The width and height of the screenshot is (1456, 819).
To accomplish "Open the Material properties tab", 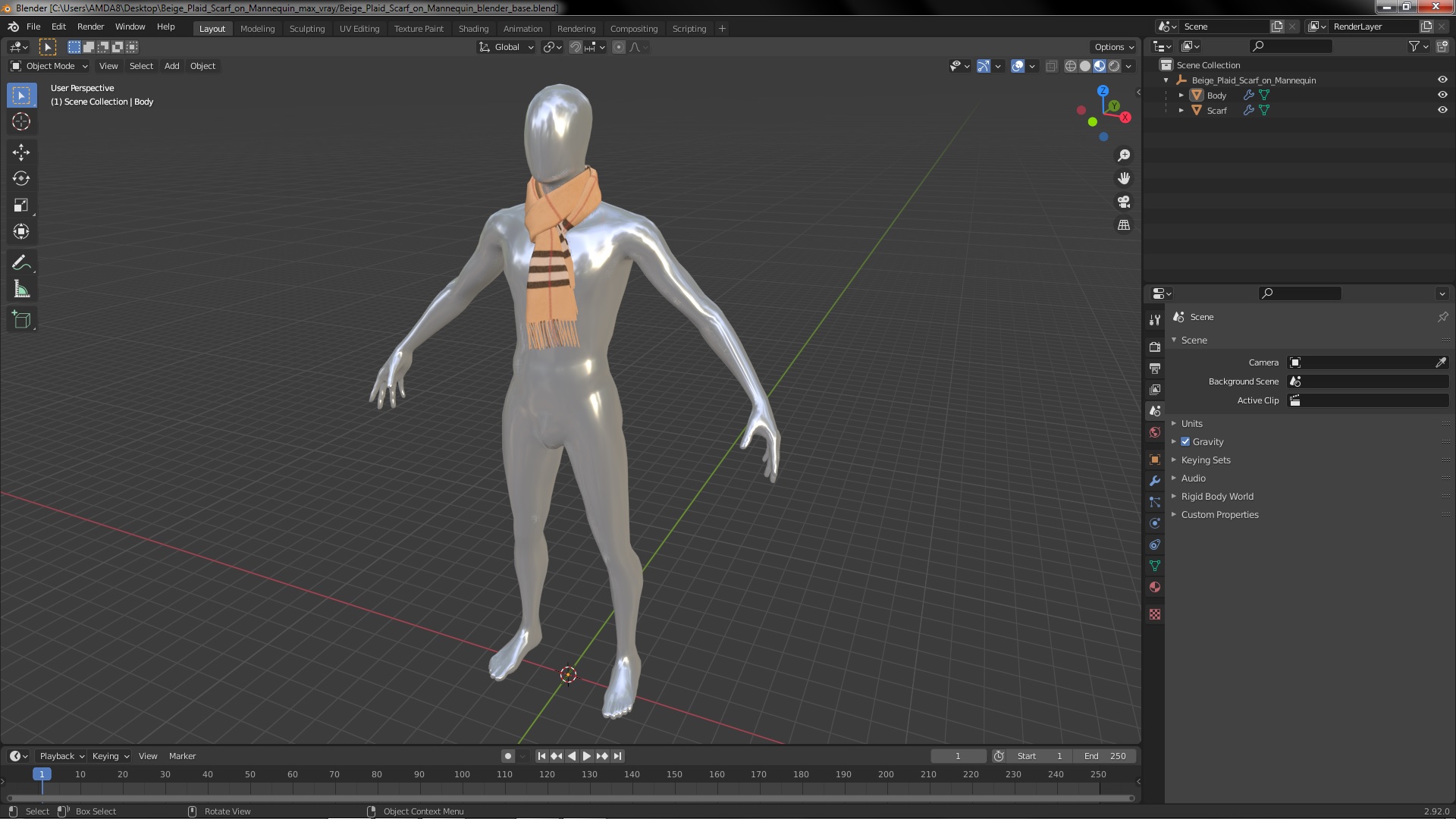I will pyautogui.click(x=1155, y=587).
